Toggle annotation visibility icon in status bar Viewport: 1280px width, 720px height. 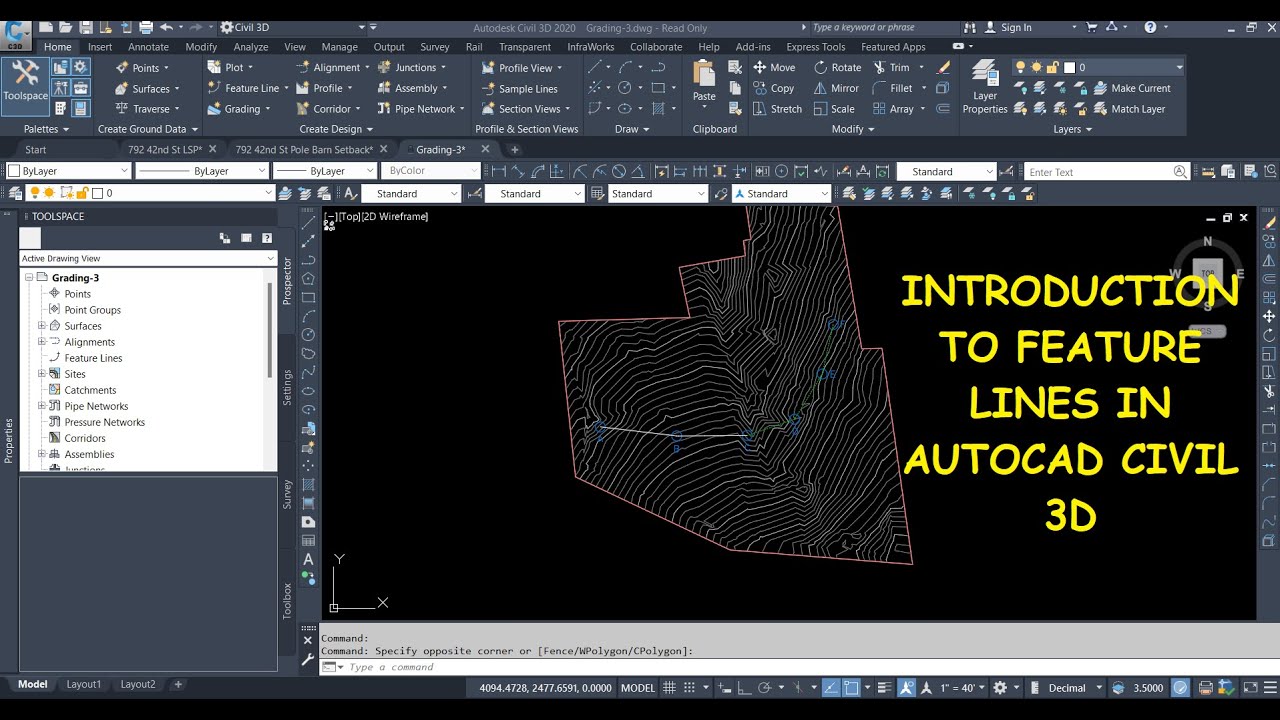[x=906, y=688]
